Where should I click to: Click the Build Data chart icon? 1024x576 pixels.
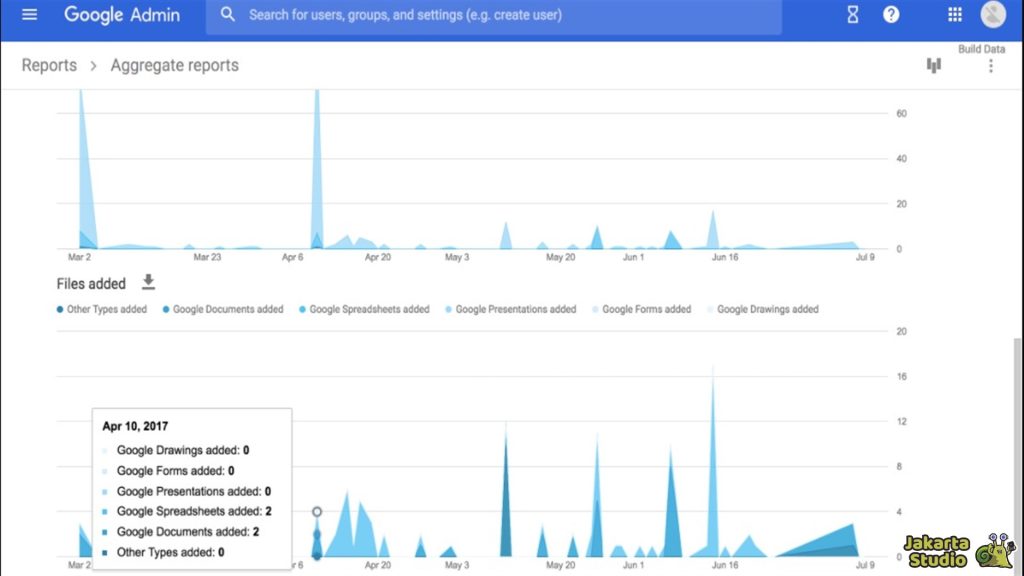pos(934,65)
